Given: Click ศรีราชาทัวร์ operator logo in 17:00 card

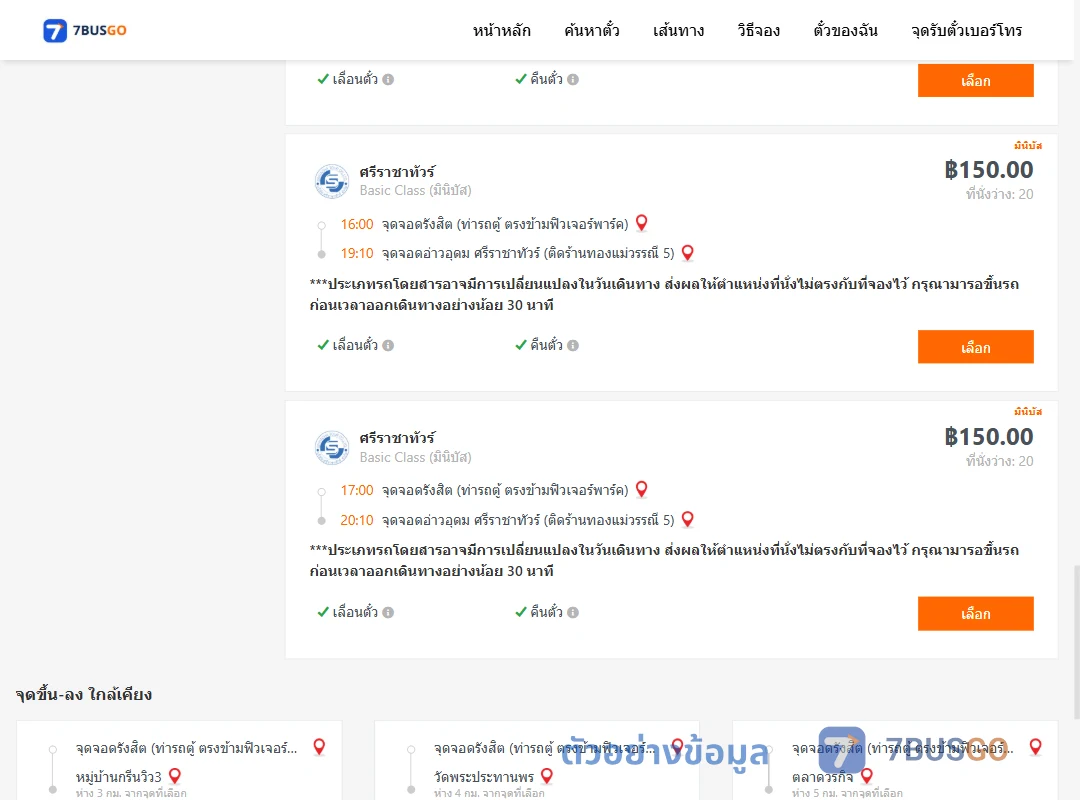Looking at the screenshot, I should 332,448.
